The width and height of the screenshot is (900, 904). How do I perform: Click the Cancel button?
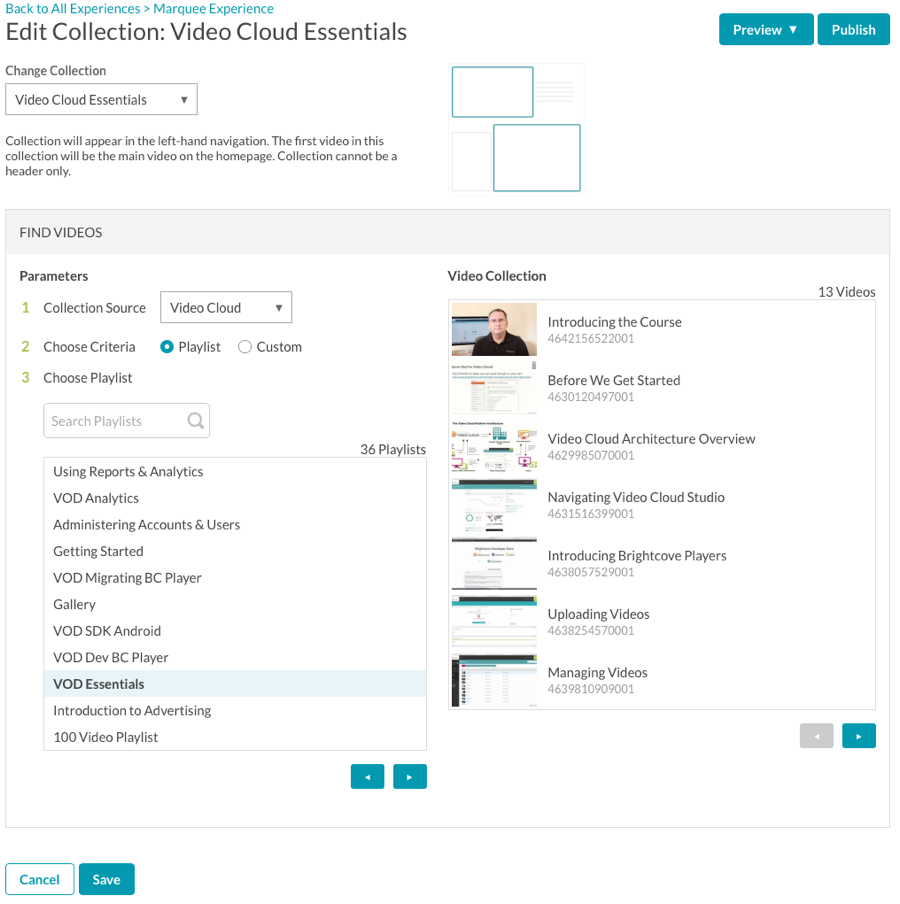40,879
